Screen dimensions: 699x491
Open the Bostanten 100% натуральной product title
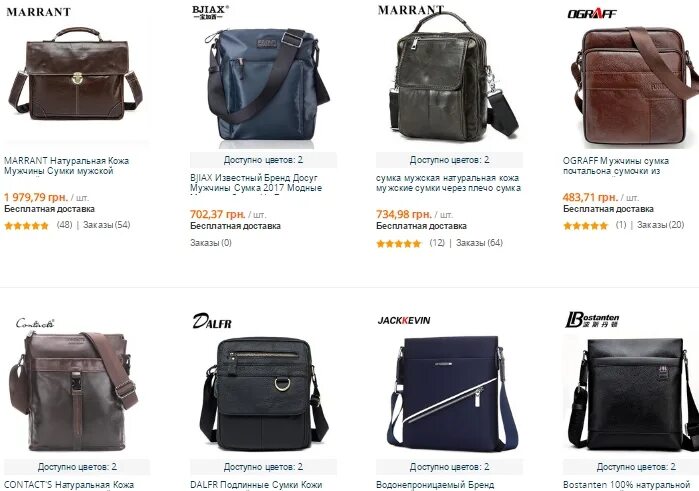[626, 485]
